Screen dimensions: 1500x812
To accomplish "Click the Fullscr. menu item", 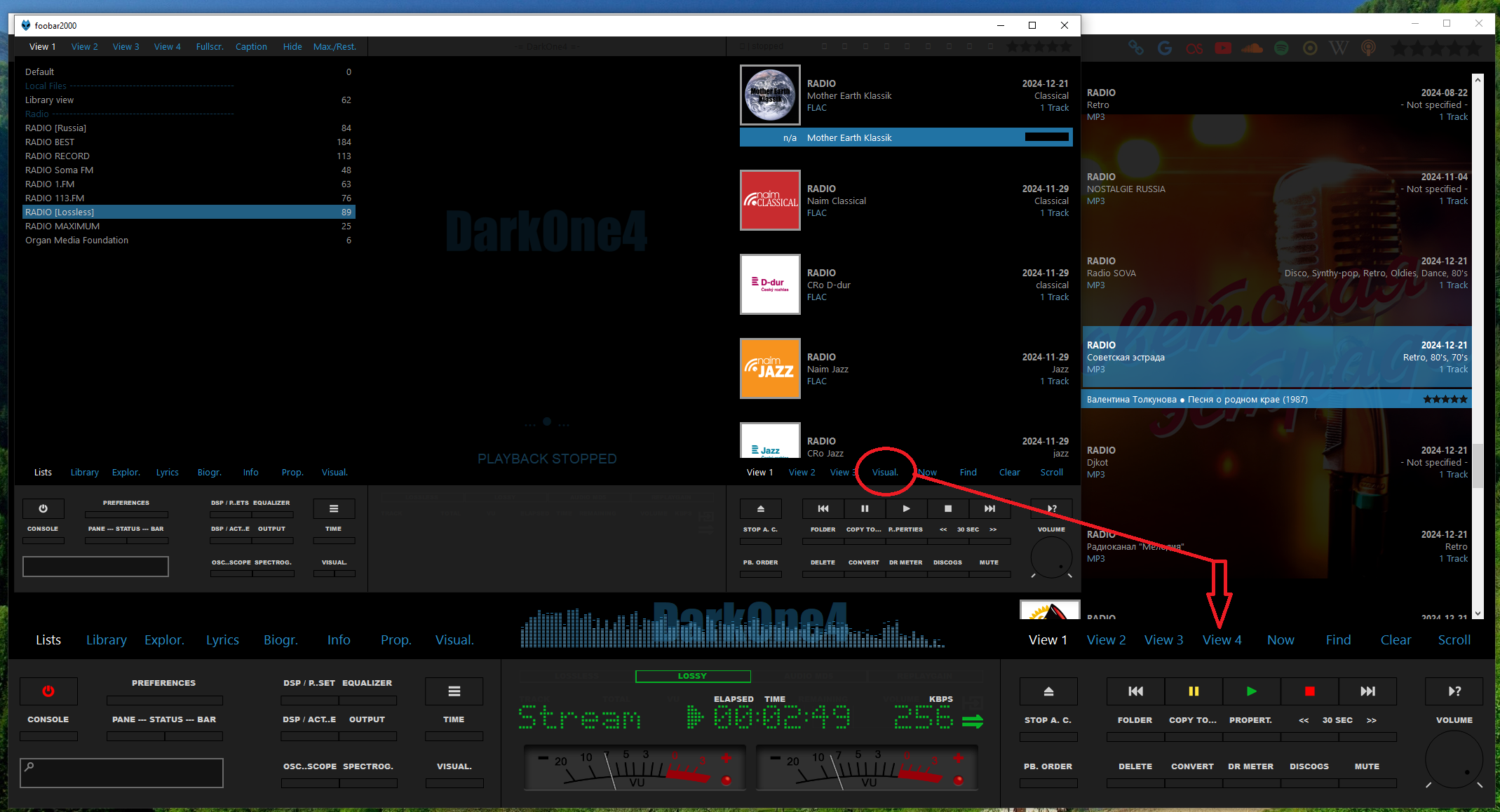I will click(x=210, y=47).
